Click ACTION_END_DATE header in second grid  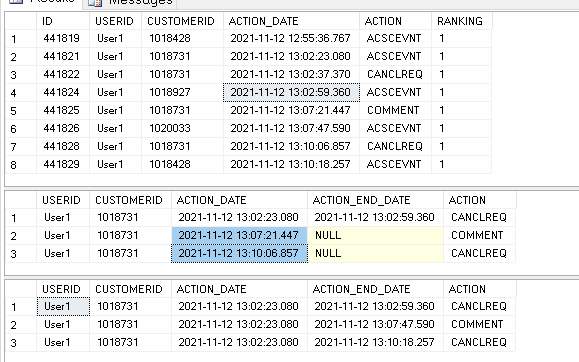click(x=376, y=200)
